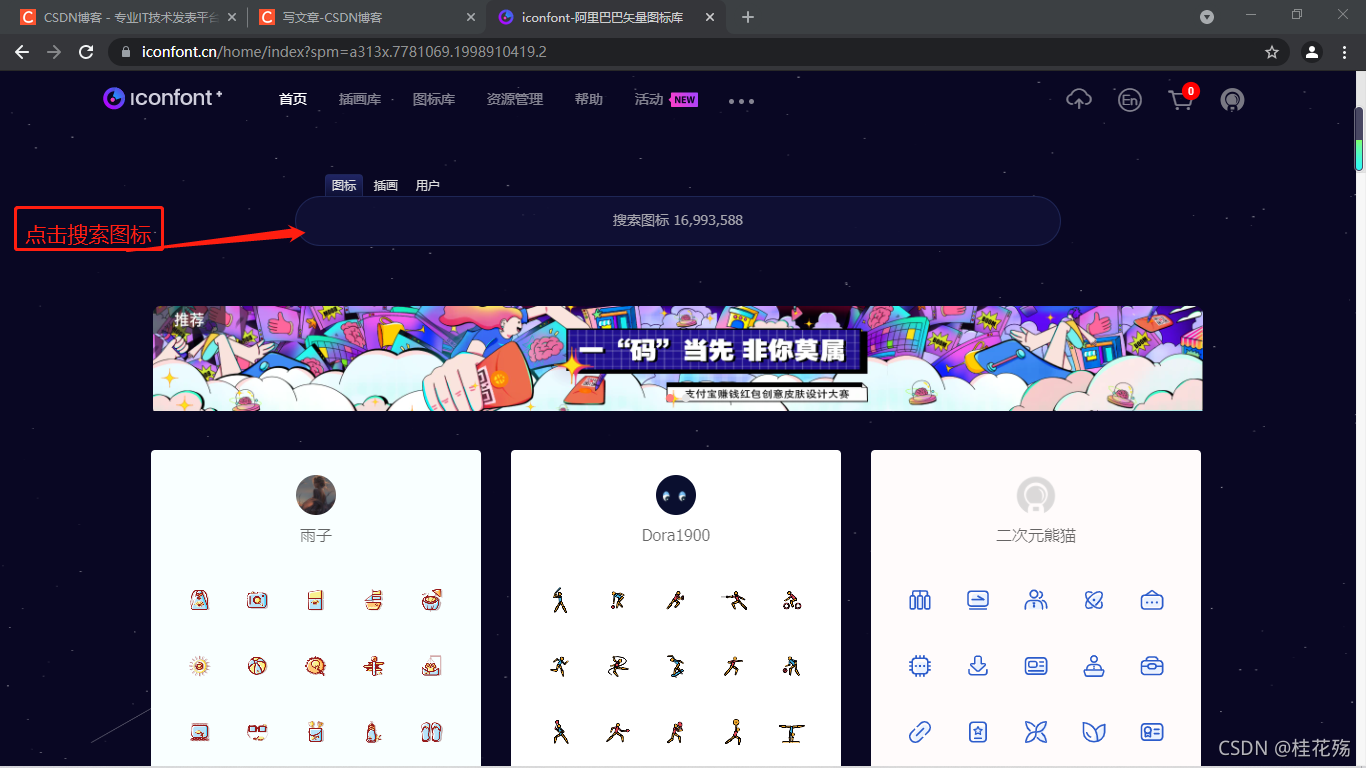The width and height of the screenshot is (1366, 768).
Task: Select the flip-flops icon
Action: (431, 732)
